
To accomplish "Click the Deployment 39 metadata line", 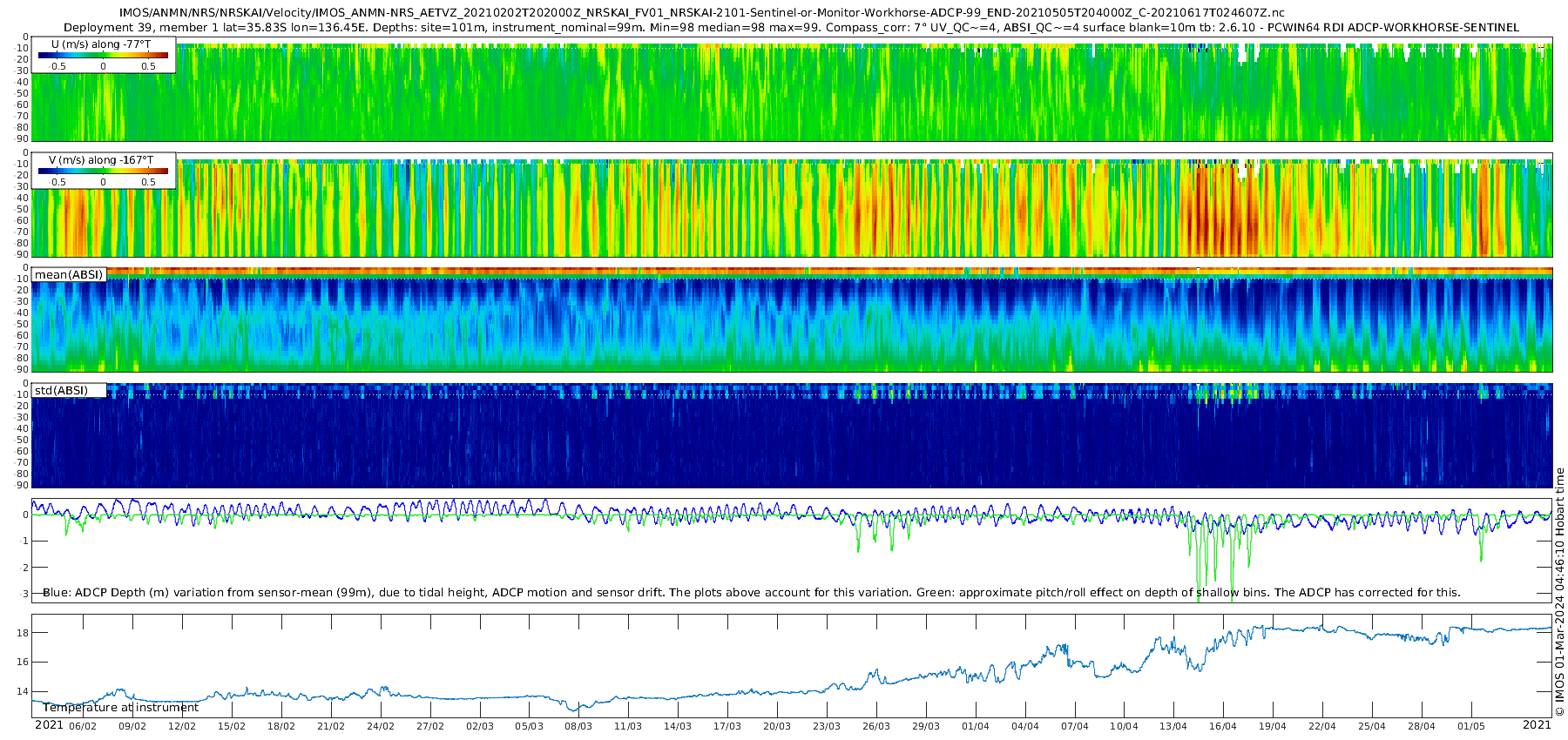I will (x=791, y=28).
